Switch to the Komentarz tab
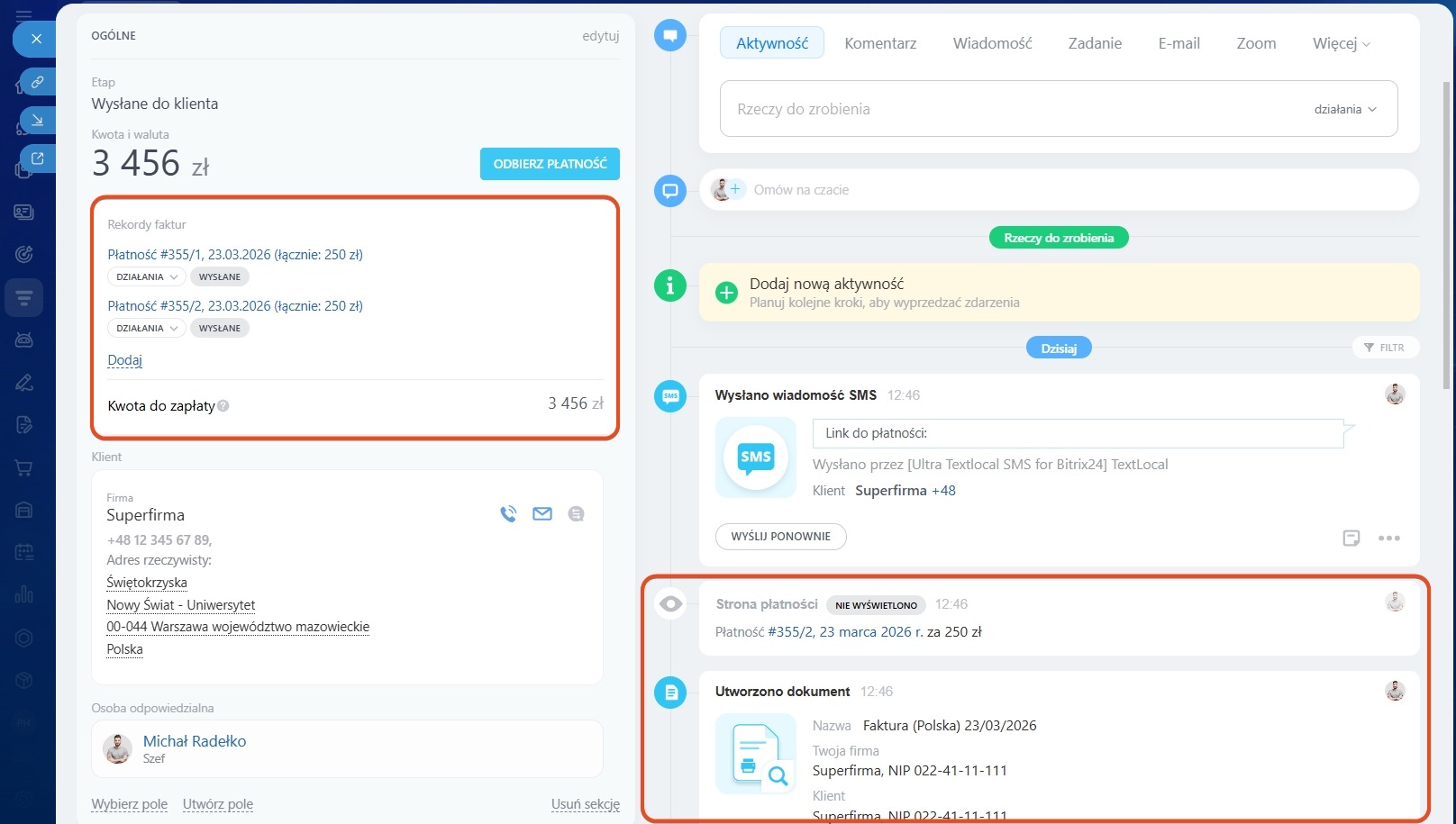The width and height of the screenshot is (1456, 824). click(880, 43)
